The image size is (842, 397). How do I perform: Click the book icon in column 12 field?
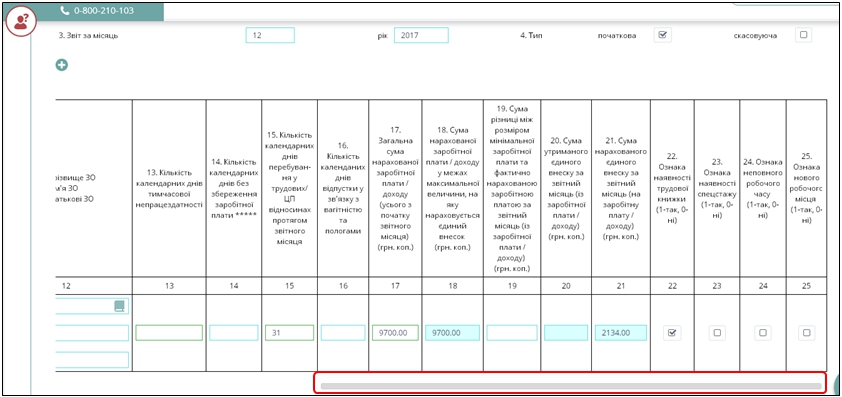point(119,306)
